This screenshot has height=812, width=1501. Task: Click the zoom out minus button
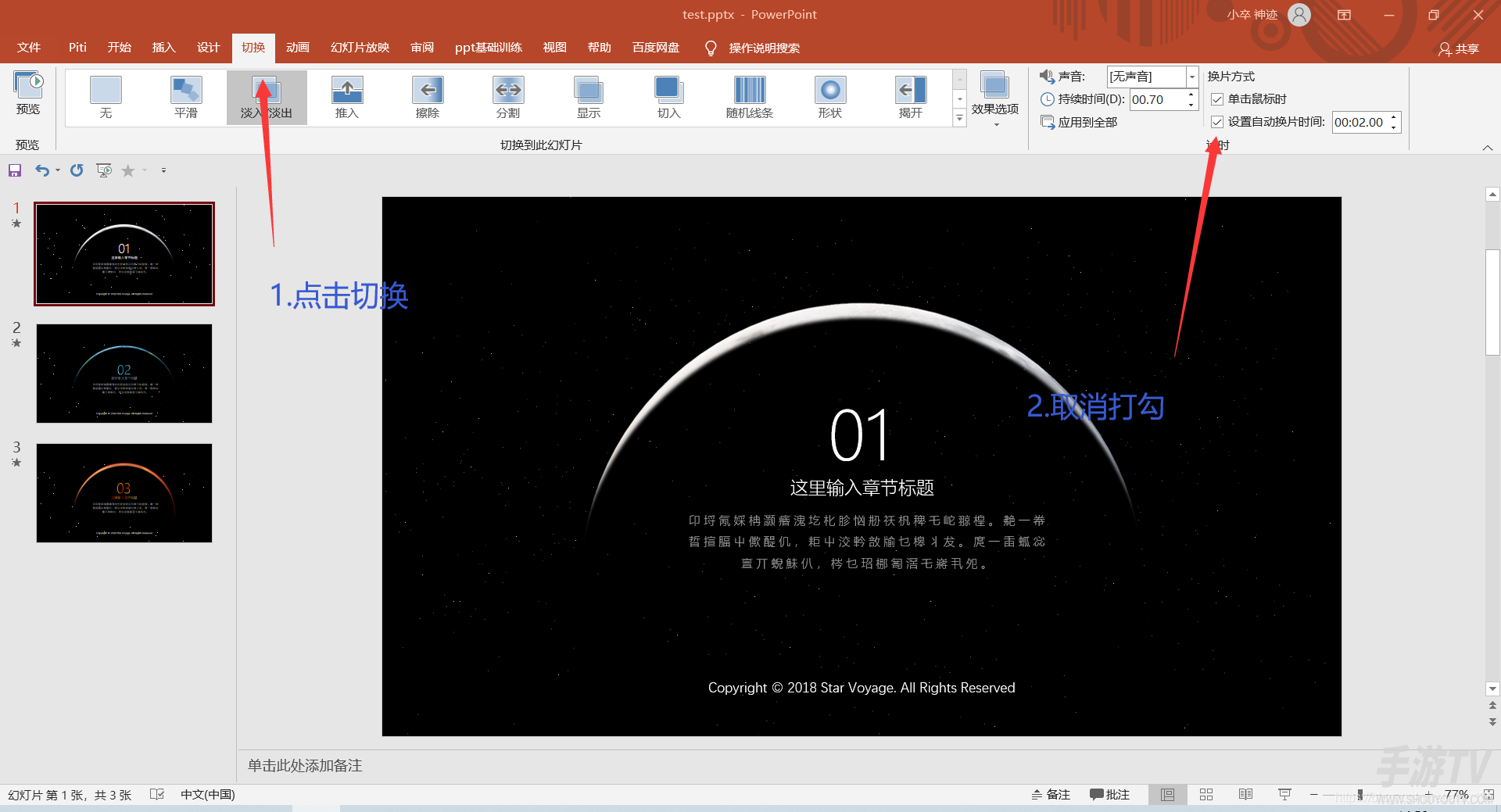click(1313, 794)
